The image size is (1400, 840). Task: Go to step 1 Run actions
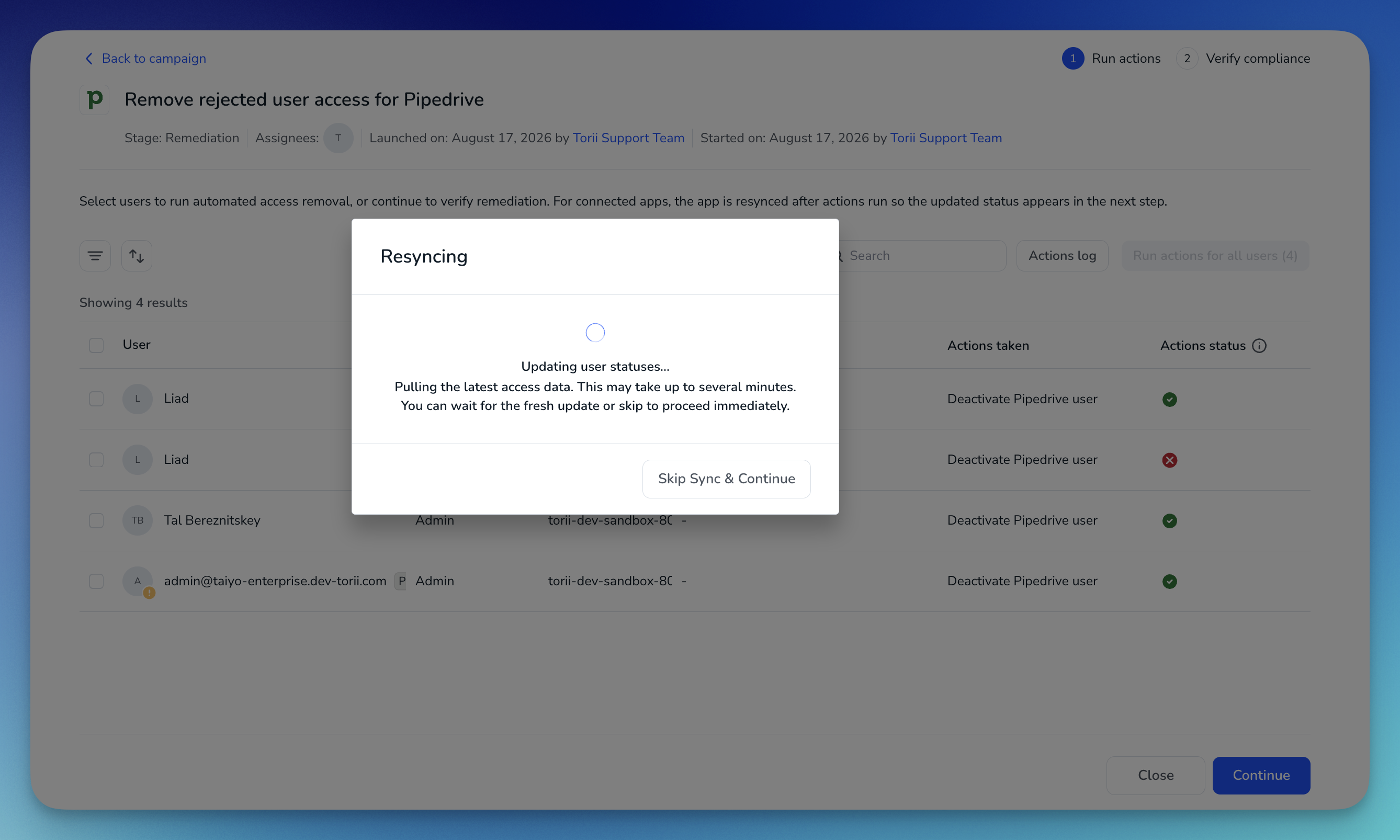coord(1111,58)
